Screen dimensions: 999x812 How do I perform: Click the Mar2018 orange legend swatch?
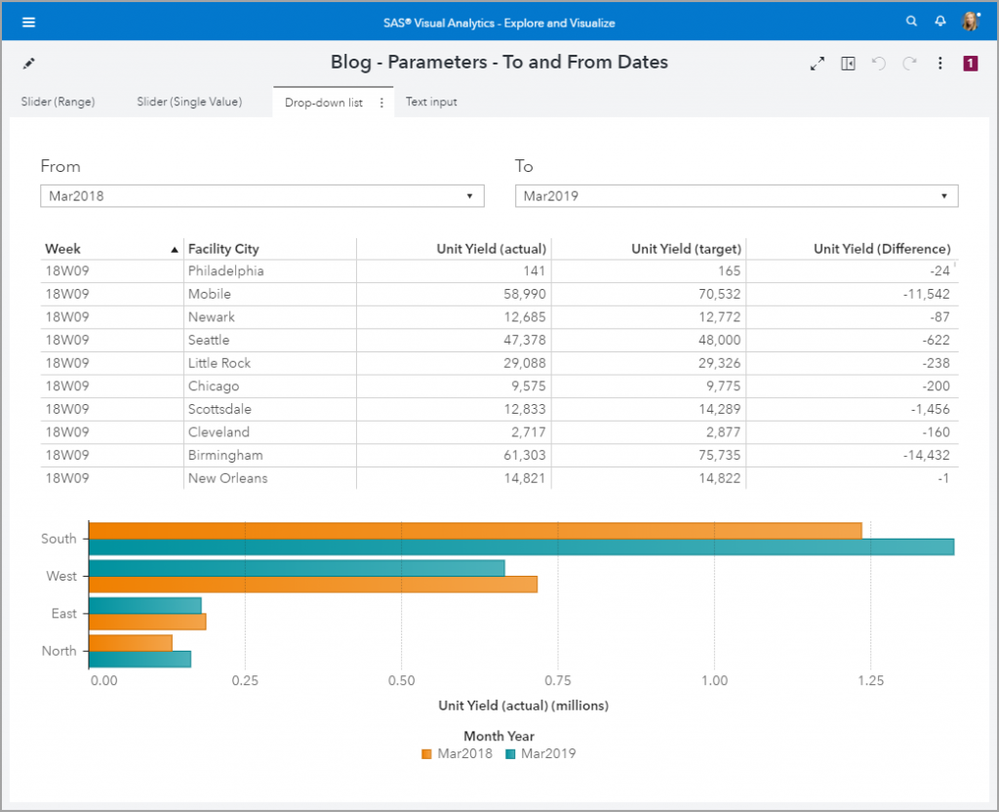pyautogui.click(x=428, y=754)
